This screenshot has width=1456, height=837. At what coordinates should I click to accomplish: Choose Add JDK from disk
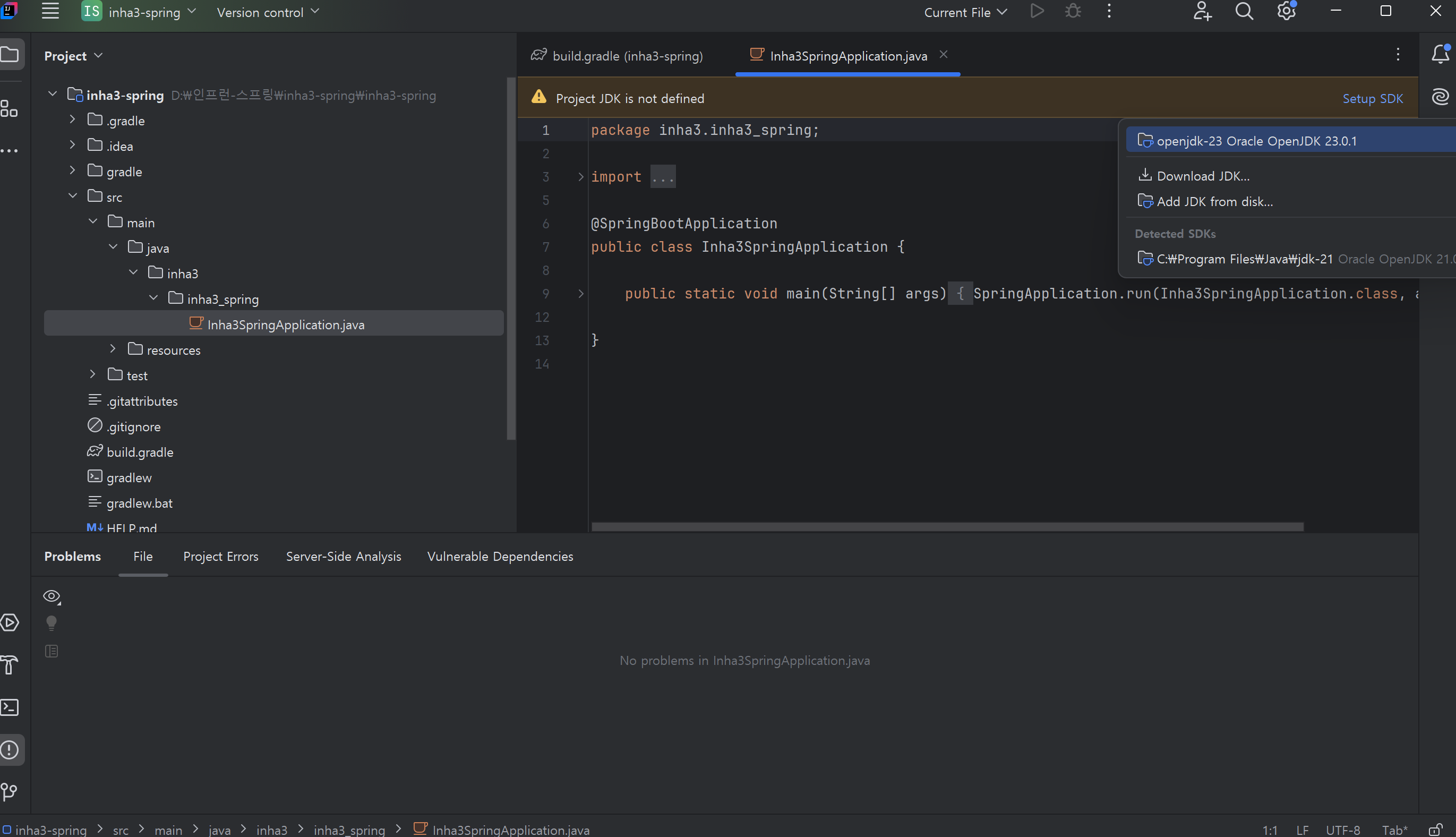(1205, 201)
